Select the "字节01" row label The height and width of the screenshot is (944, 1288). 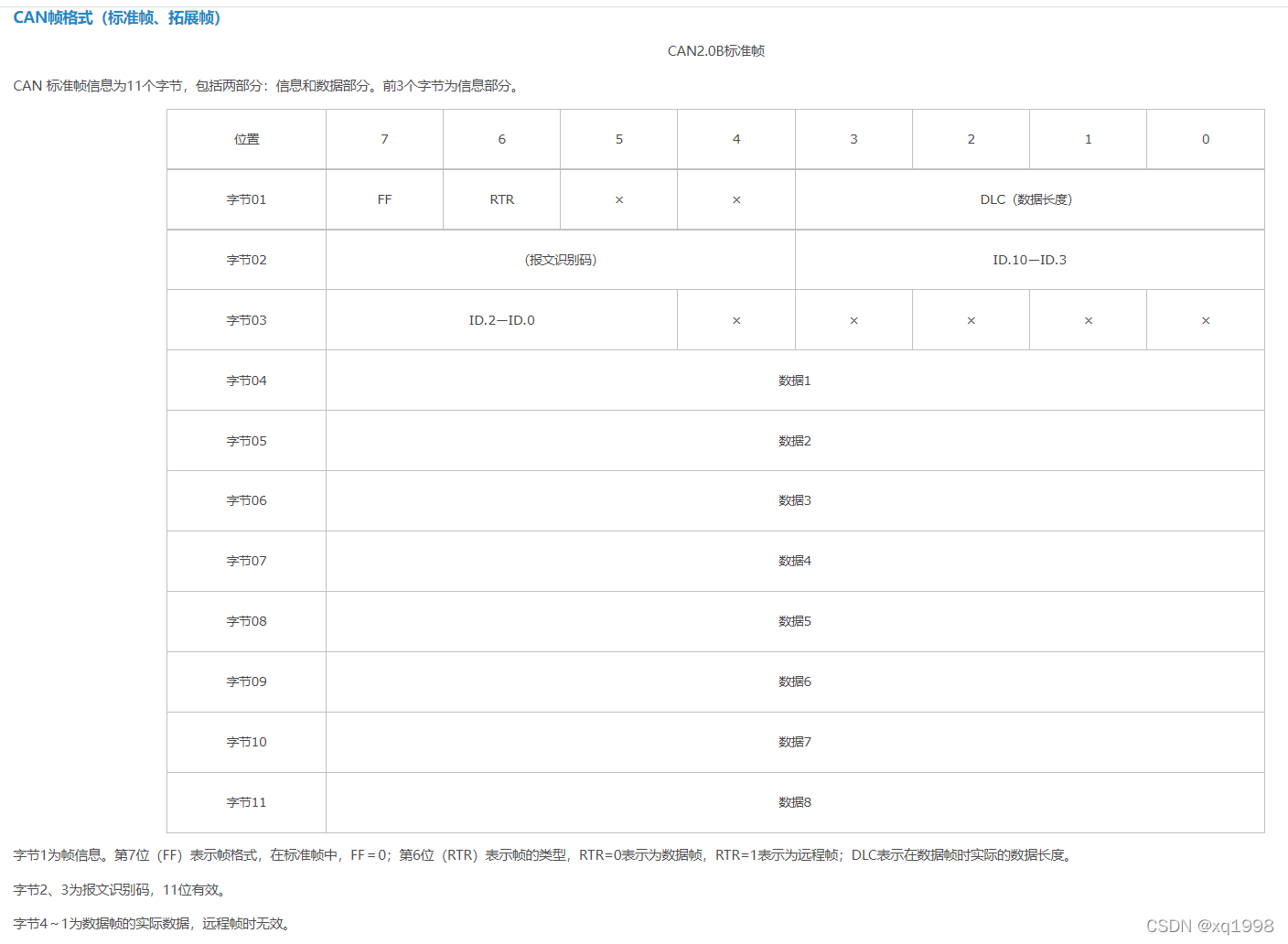(x=247, y=199)
